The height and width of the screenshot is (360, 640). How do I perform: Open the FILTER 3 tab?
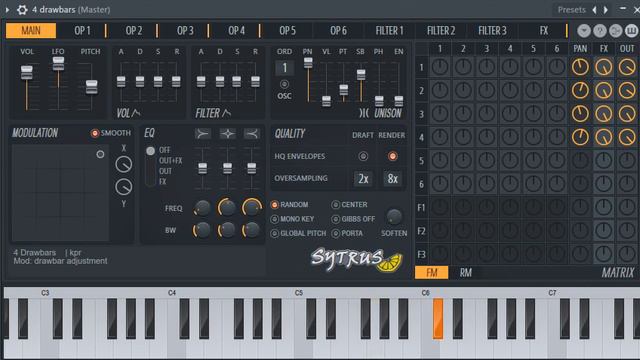(x=492, y=31)
